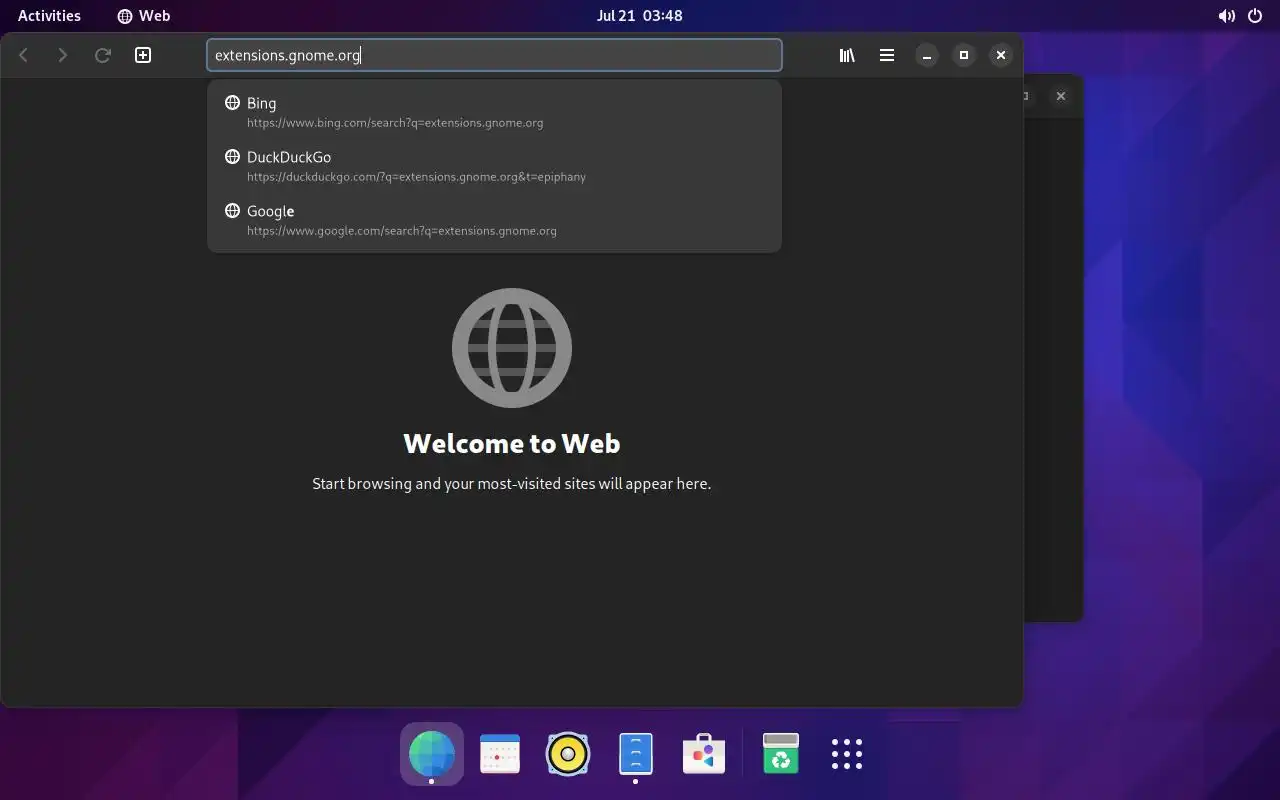Maximize the Web browser window

[x=964, y=55]
